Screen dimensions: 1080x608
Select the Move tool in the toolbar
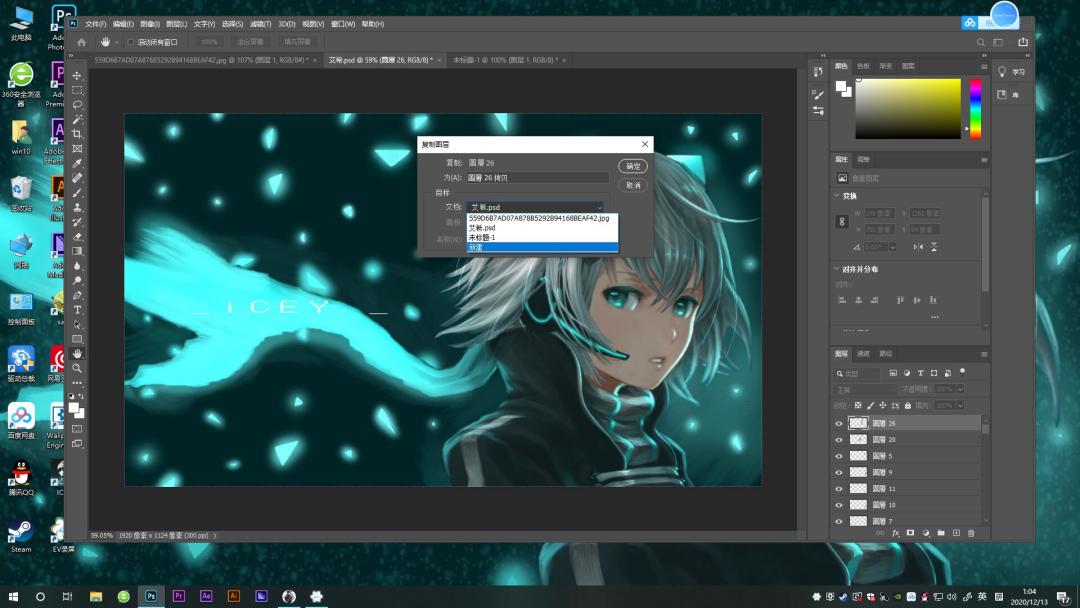[x=77, y=76]
